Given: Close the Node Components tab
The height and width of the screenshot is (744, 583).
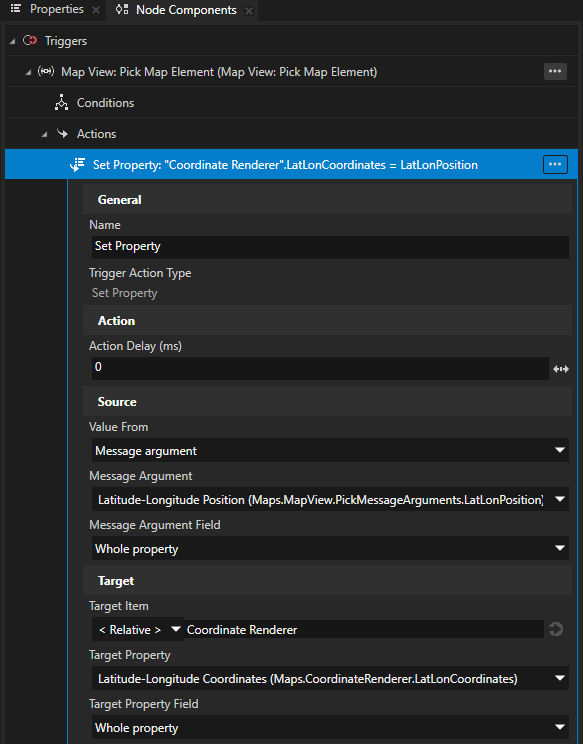Looking at the screenshot, I should coord(249,10).
